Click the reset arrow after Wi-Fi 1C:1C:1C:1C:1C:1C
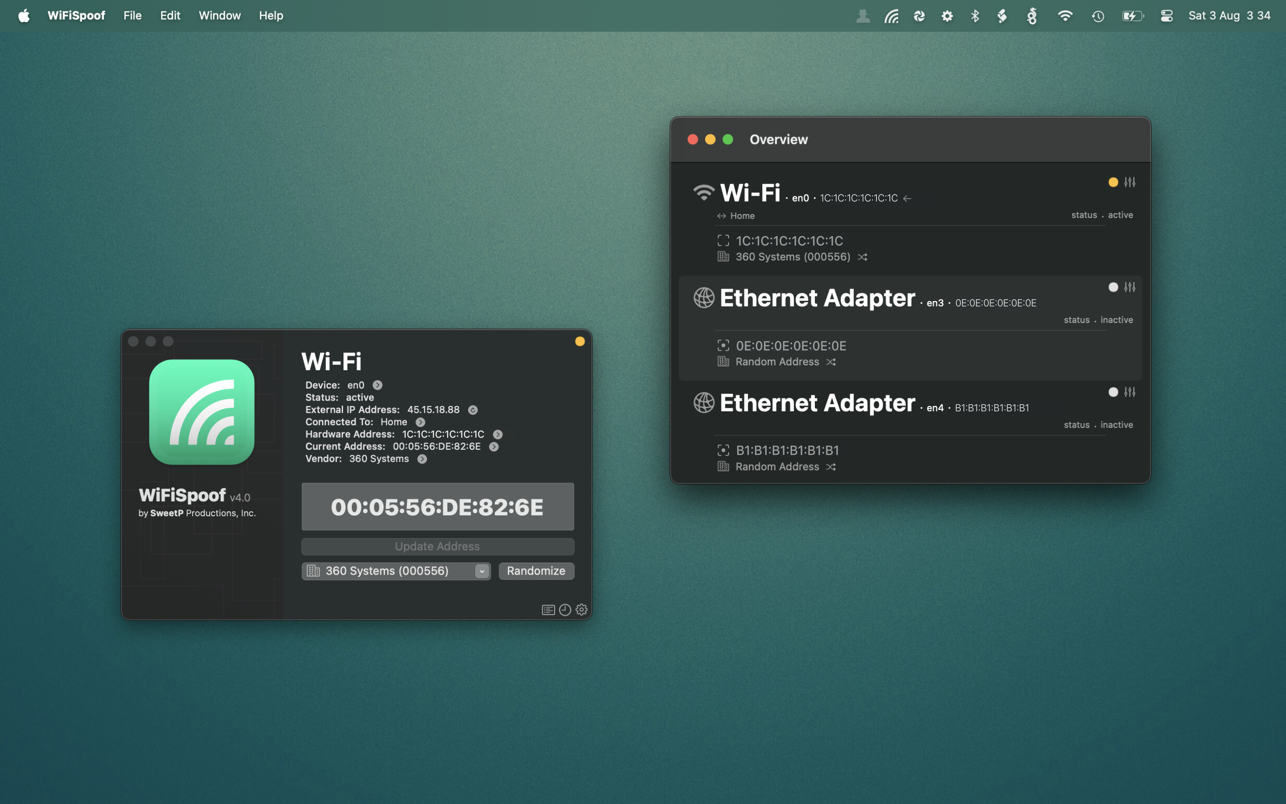The height and width of the screenshot is (804, 1286). pyautogui.click(x=907, y=198)
